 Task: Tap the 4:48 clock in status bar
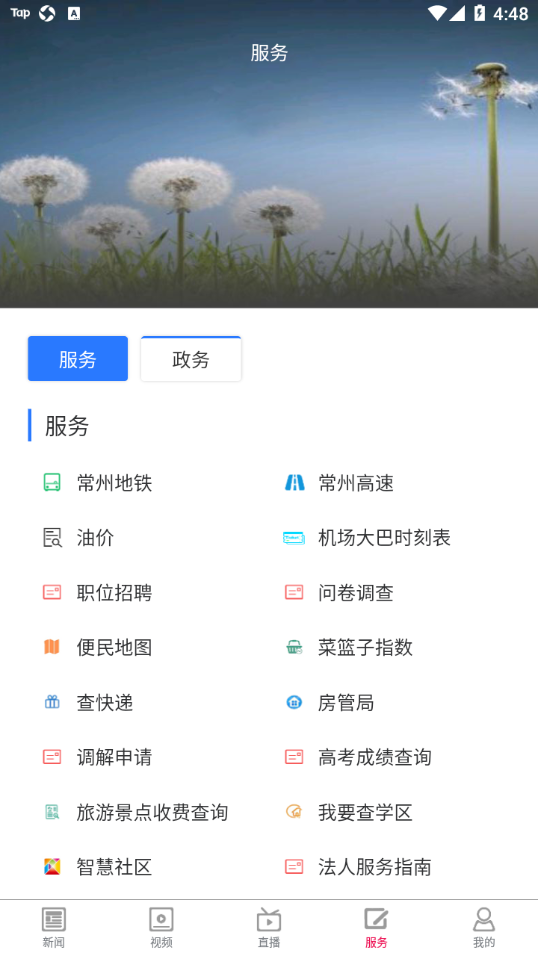point(511,13)
